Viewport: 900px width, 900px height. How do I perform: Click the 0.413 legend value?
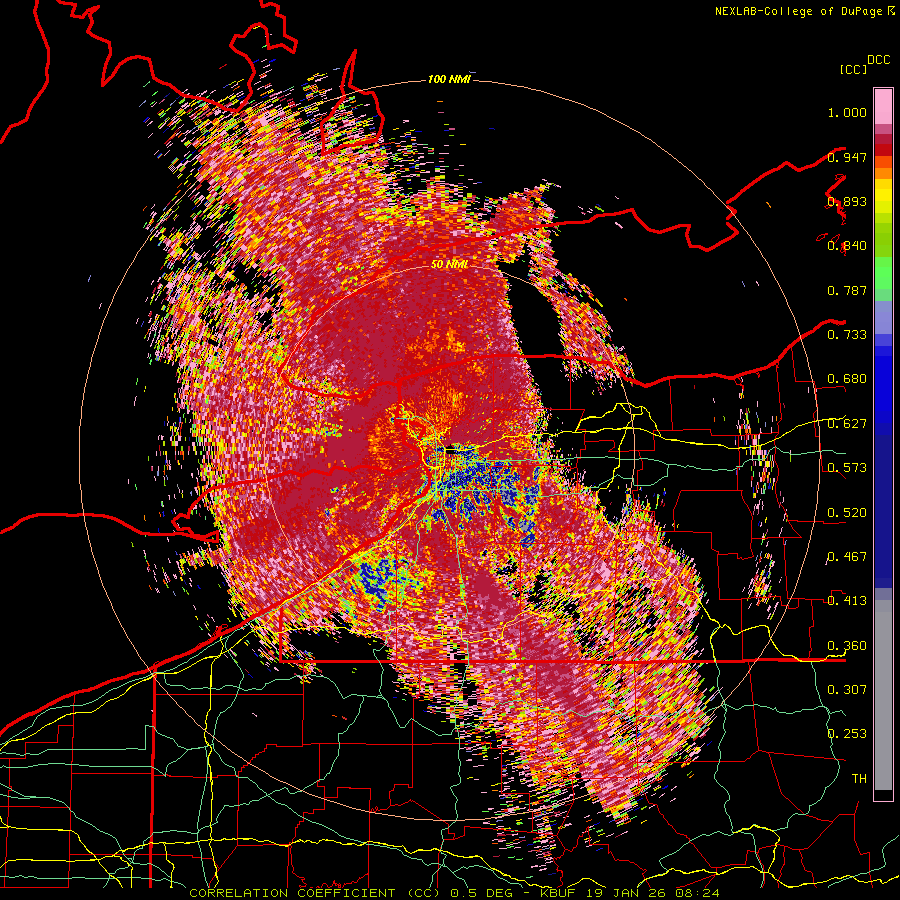point(847,601)
